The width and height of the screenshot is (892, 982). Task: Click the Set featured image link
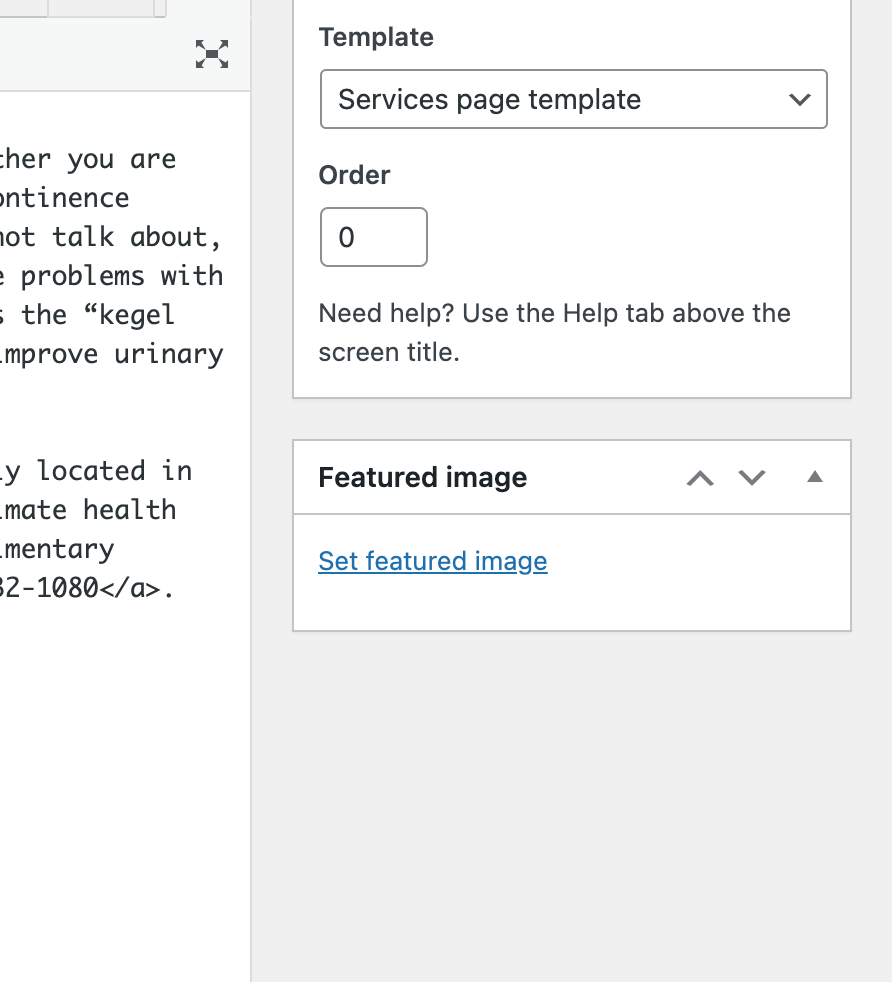click(x=433, y=561)
